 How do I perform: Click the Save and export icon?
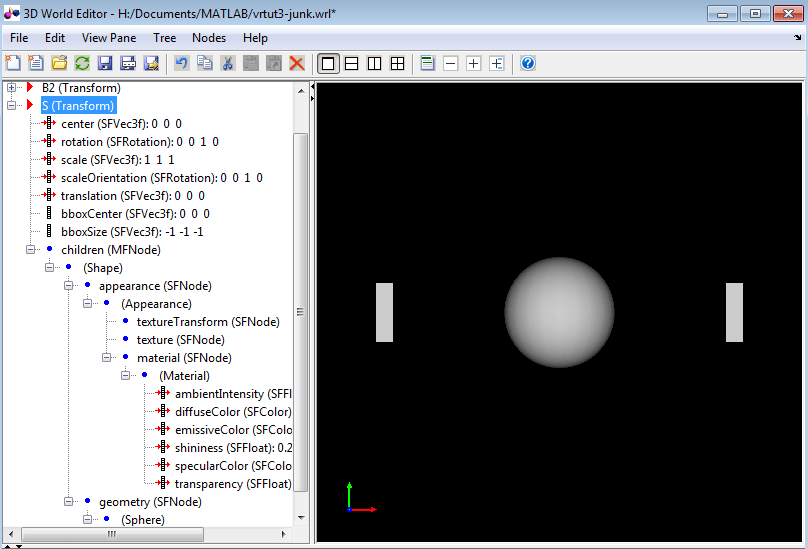coord(152,63)
